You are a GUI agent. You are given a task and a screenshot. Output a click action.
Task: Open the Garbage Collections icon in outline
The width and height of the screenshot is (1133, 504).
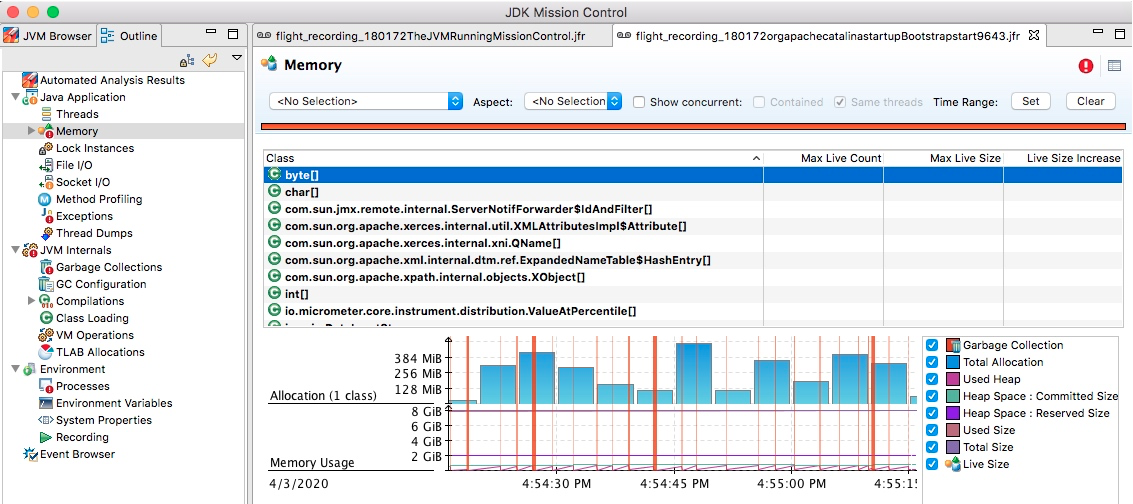(x=45, y=267)
